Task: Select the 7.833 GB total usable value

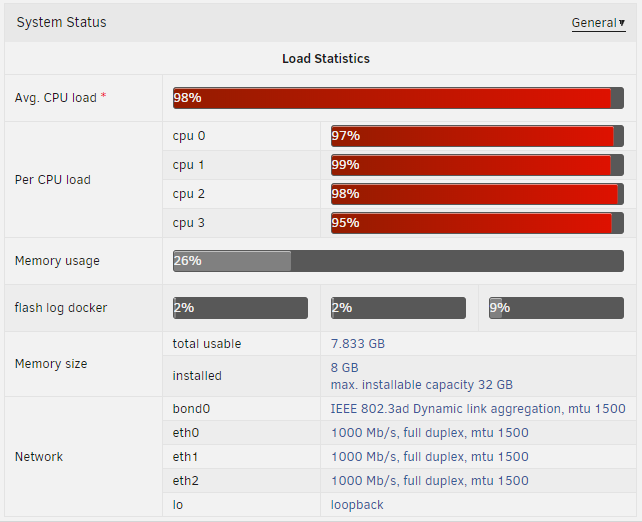Action: click(x=358, y=343)
